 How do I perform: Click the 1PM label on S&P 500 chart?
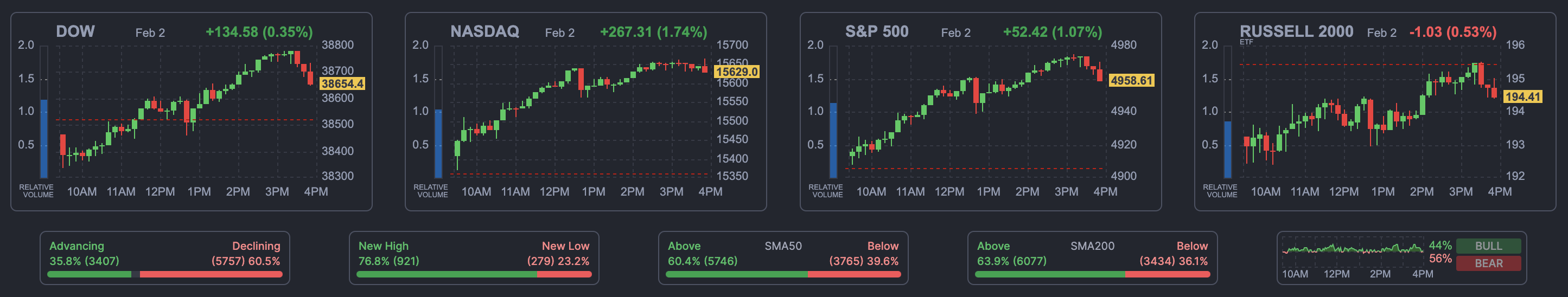tap(988, 192)
